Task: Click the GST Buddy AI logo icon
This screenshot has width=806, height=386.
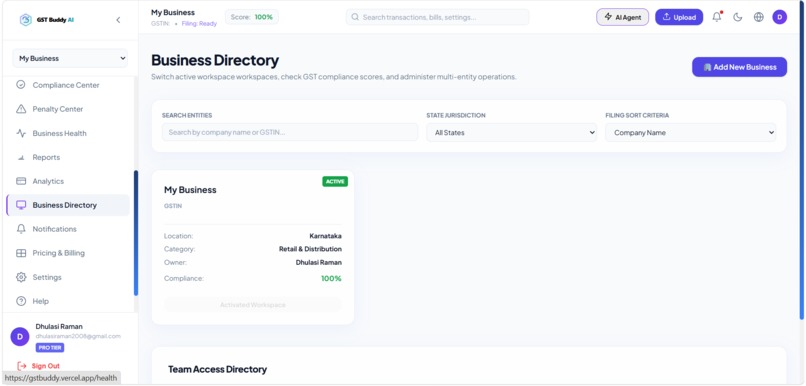Action: click(x=26, y=20)
